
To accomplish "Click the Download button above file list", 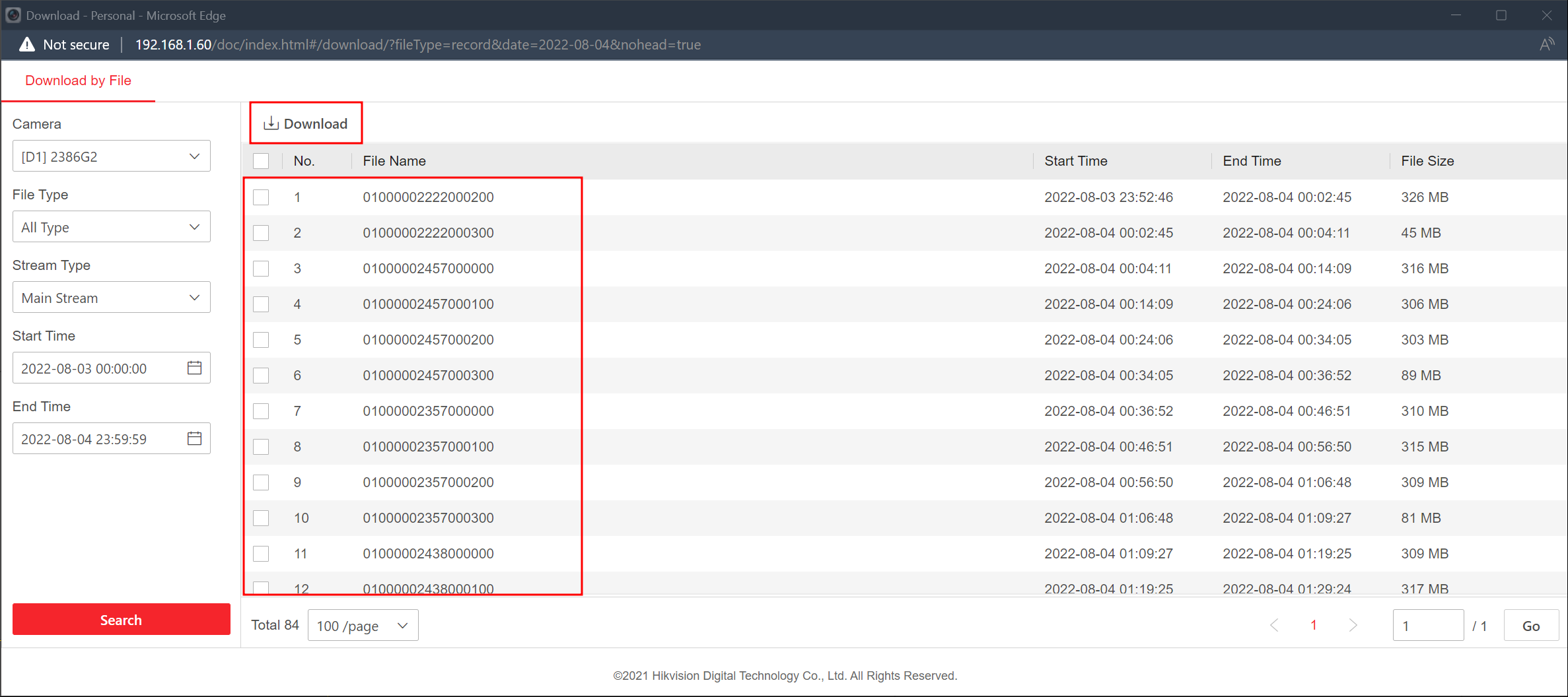I will pos(306,123).
